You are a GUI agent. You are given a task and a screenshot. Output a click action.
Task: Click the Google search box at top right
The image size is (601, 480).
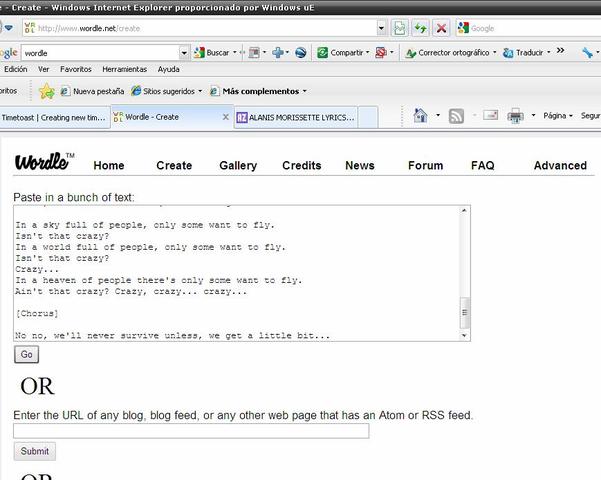pyautogui.click(x=533, y=28)
